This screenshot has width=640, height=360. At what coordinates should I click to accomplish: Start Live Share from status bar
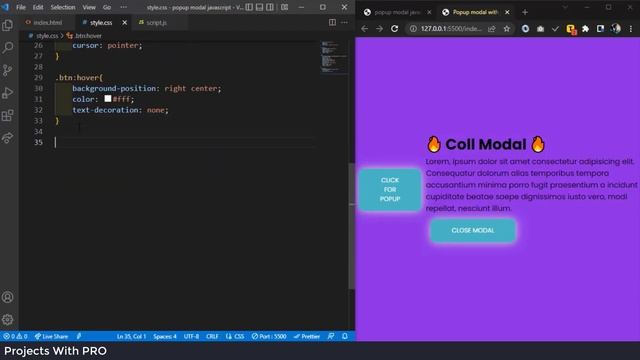[x=51, y=336]
